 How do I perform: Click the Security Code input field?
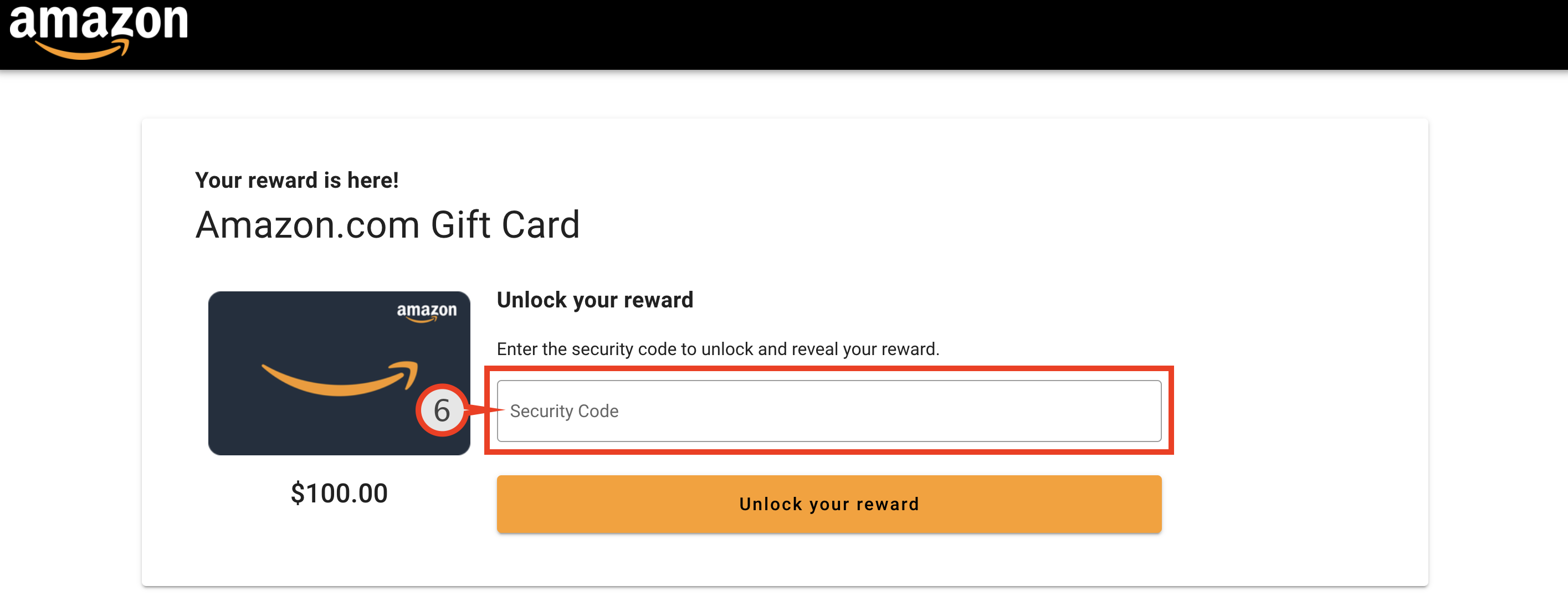(828, 410)
